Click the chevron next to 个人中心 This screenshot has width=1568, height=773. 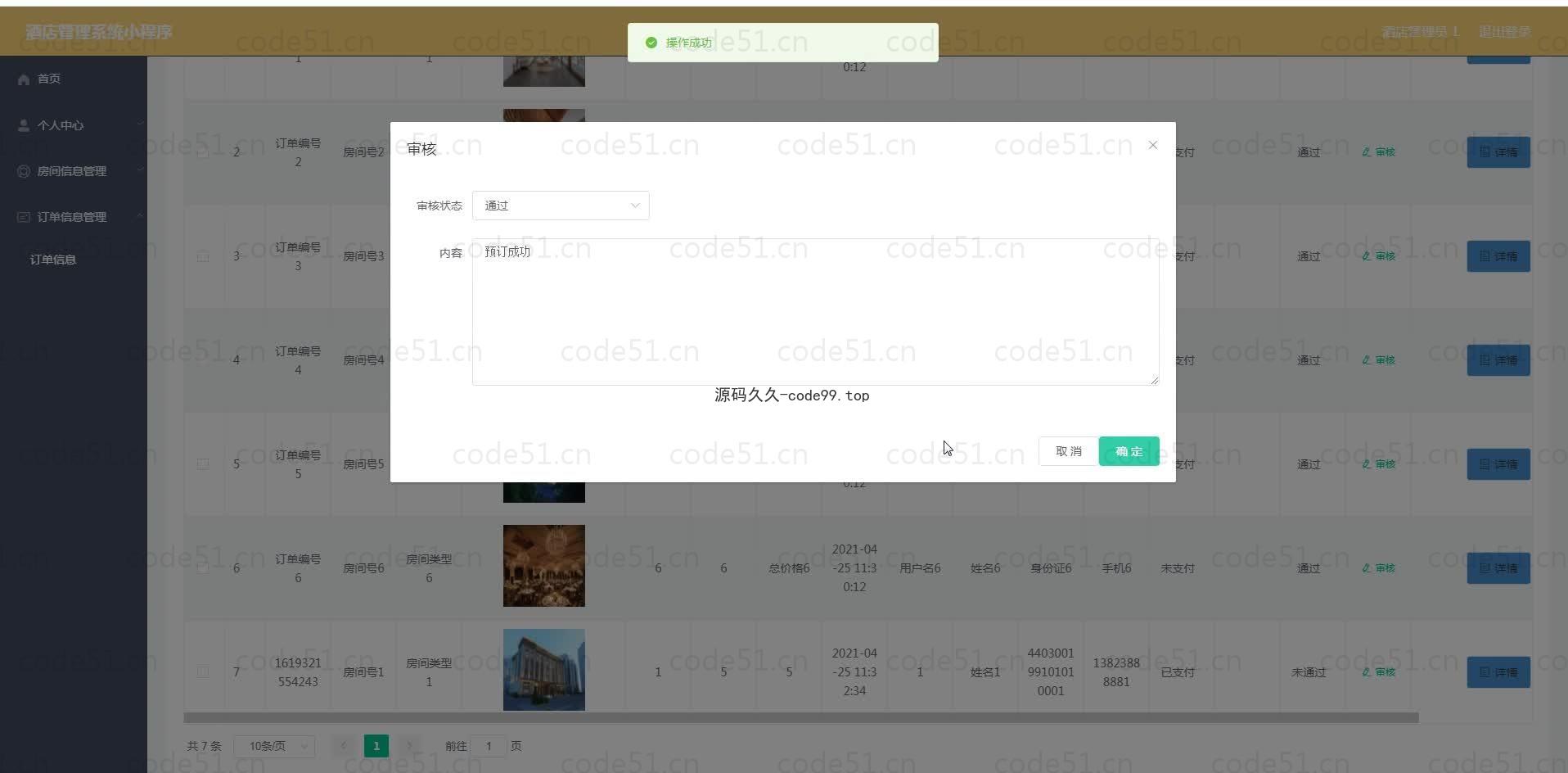[140, 124]
